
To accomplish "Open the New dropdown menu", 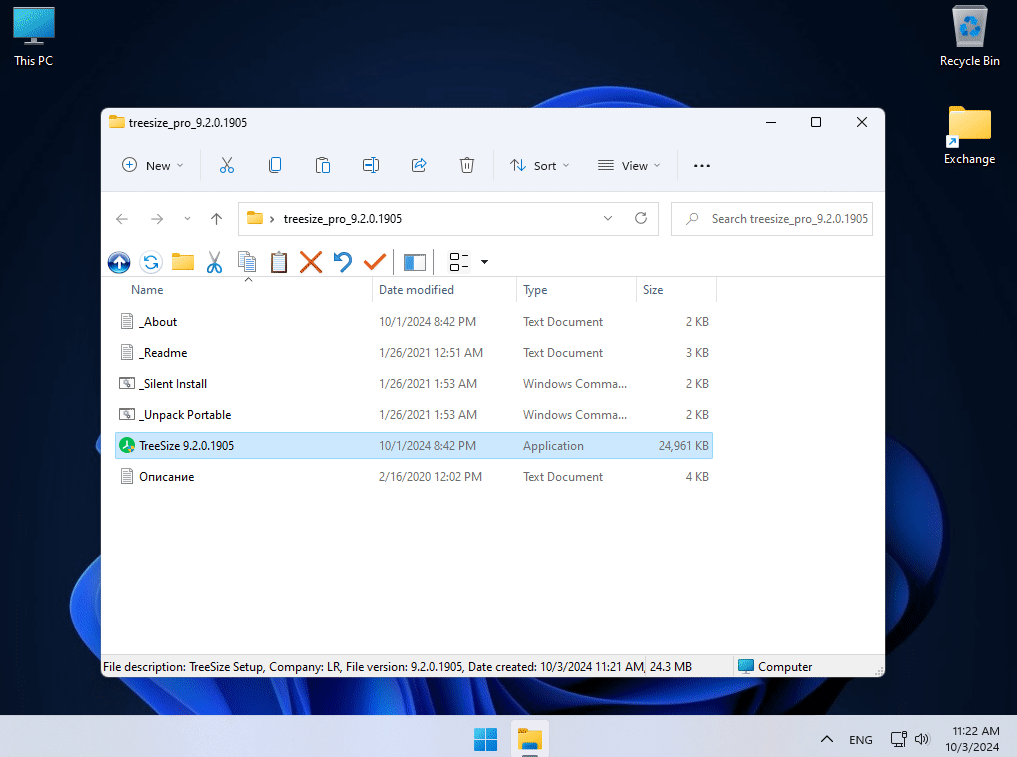I will 153,166.
